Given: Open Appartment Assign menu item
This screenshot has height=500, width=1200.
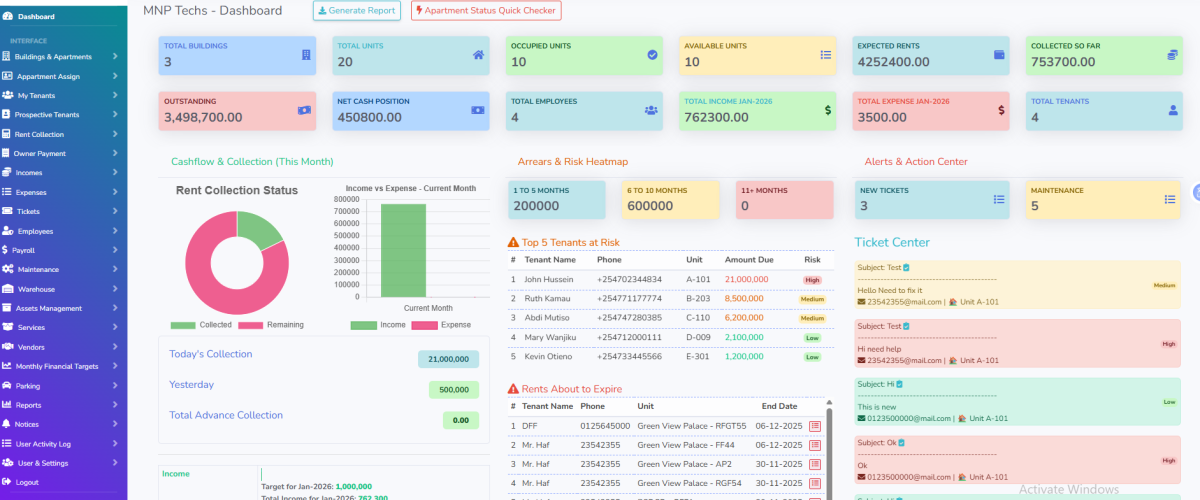Looking at the screenshot, I should pos(63,76).
